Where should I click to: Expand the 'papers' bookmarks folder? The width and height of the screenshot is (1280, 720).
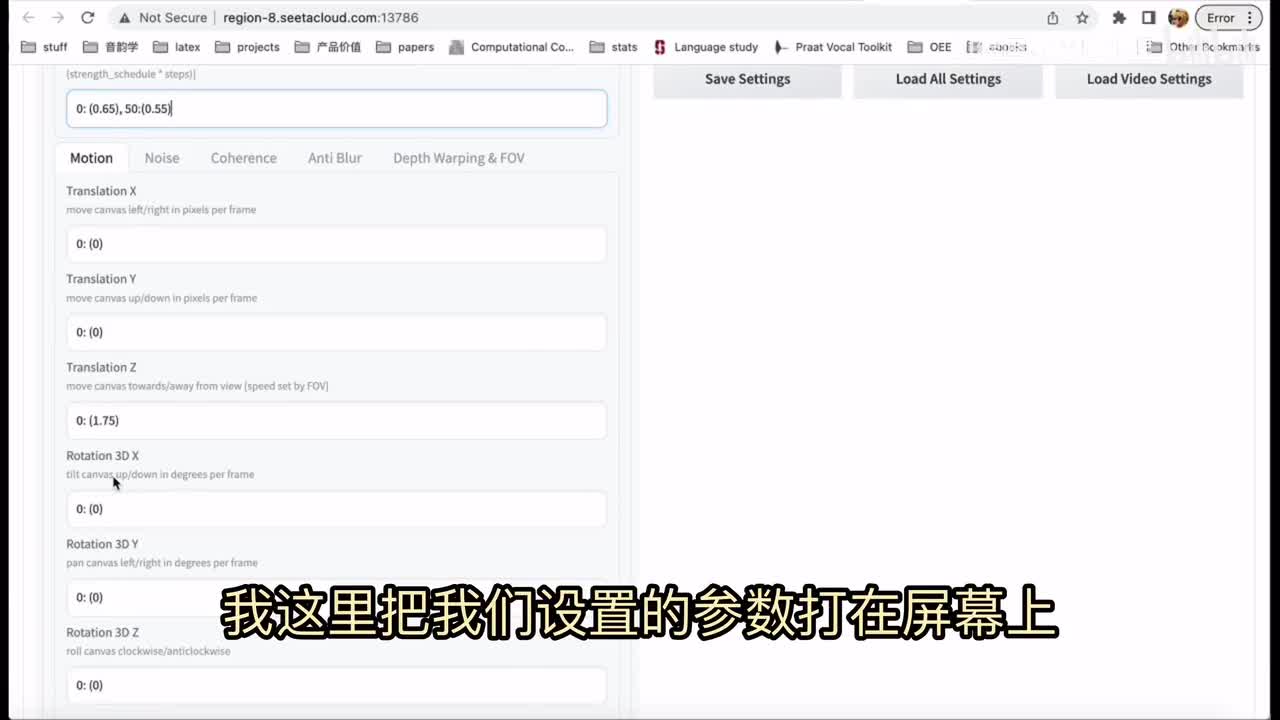pyautogui.click(x=405, y=47)
